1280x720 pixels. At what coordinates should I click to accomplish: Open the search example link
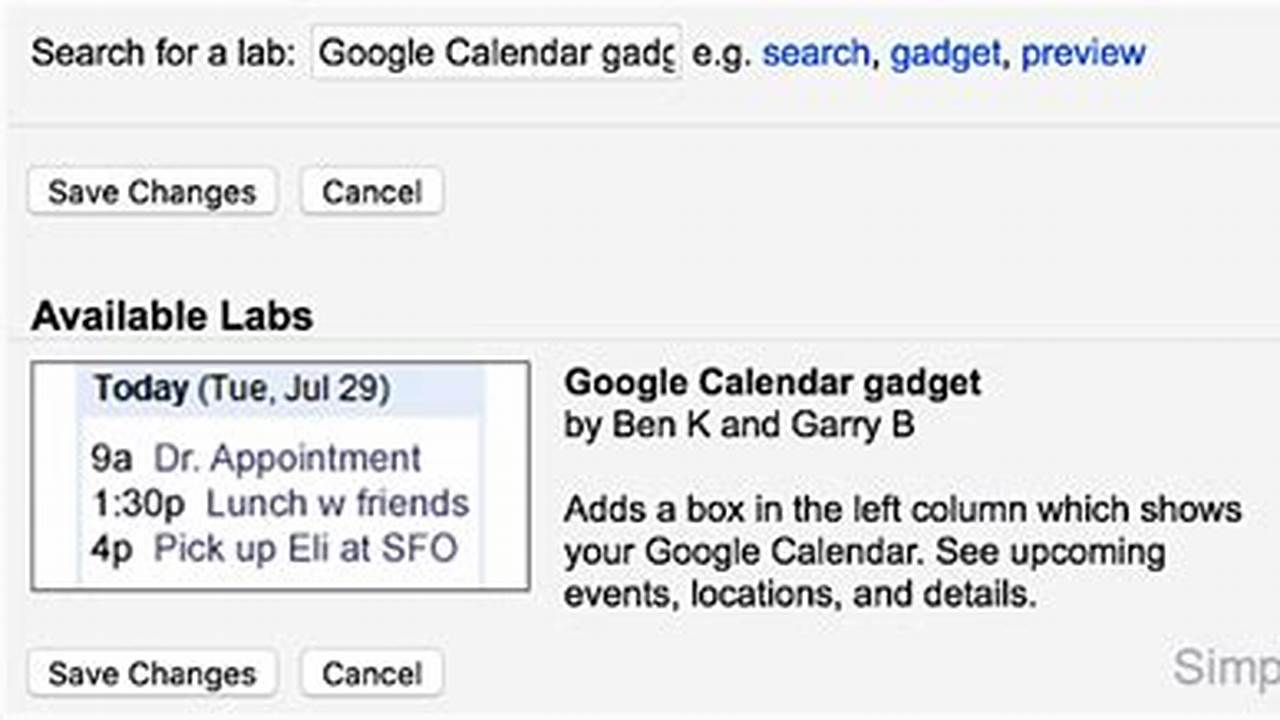[815, 53]
